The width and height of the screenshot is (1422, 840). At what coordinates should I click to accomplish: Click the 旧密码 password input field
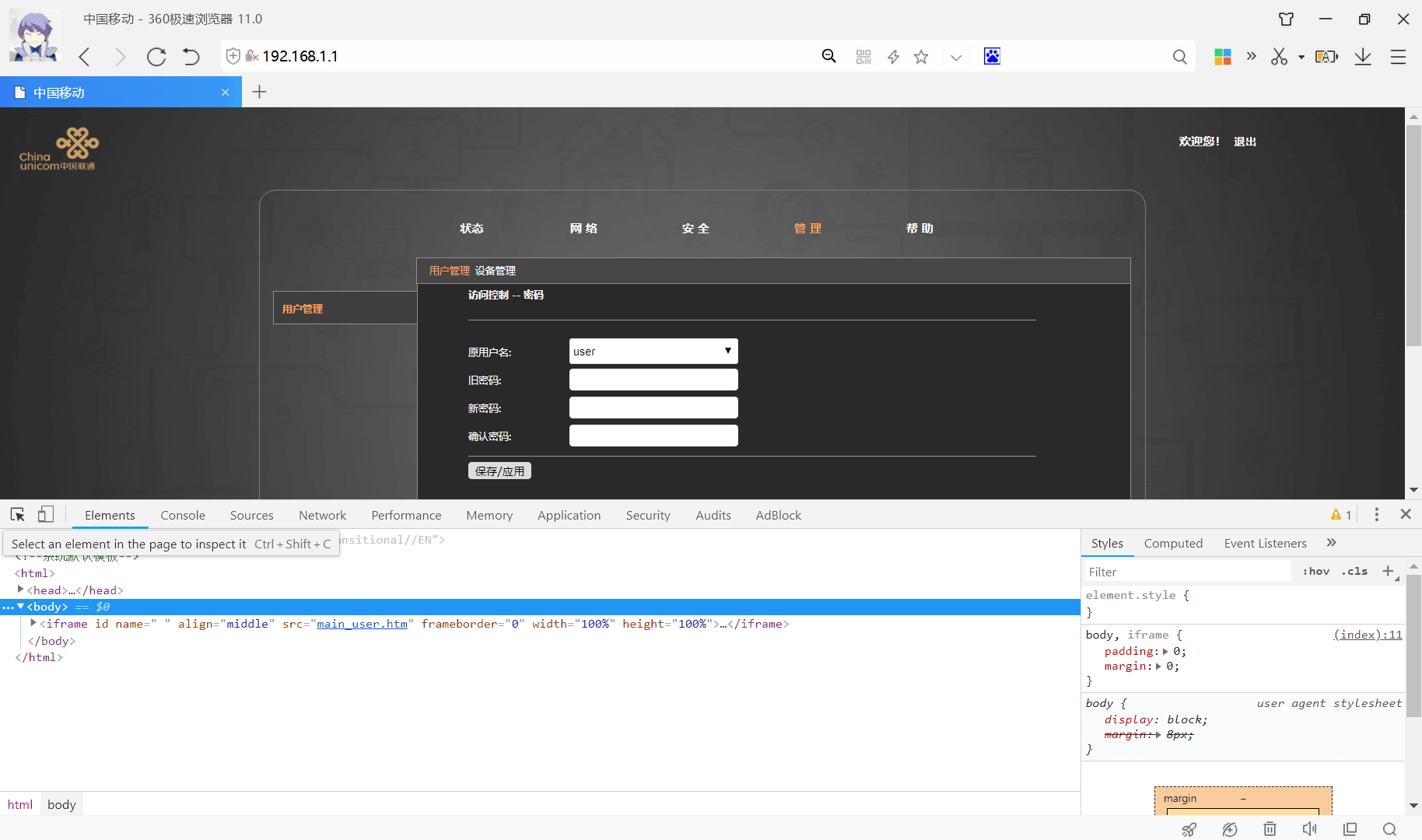pyautogui.click(x=653, y=380)
